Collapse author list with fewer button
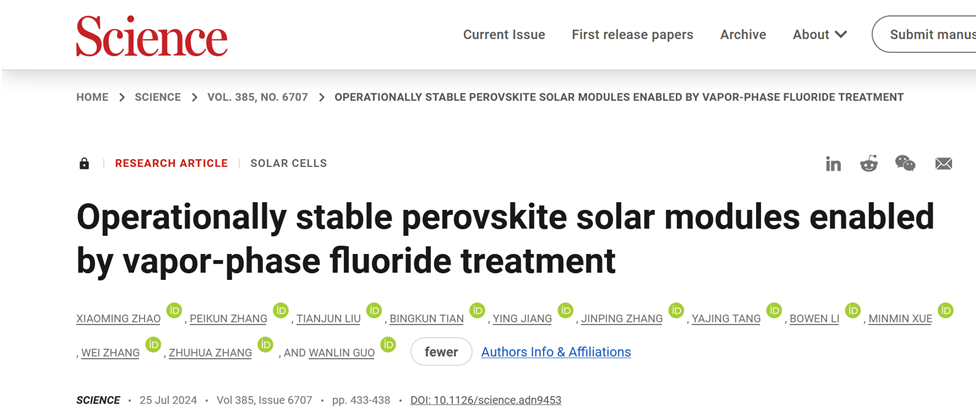This screenshot has height=415, width=978. coord(441,352)
